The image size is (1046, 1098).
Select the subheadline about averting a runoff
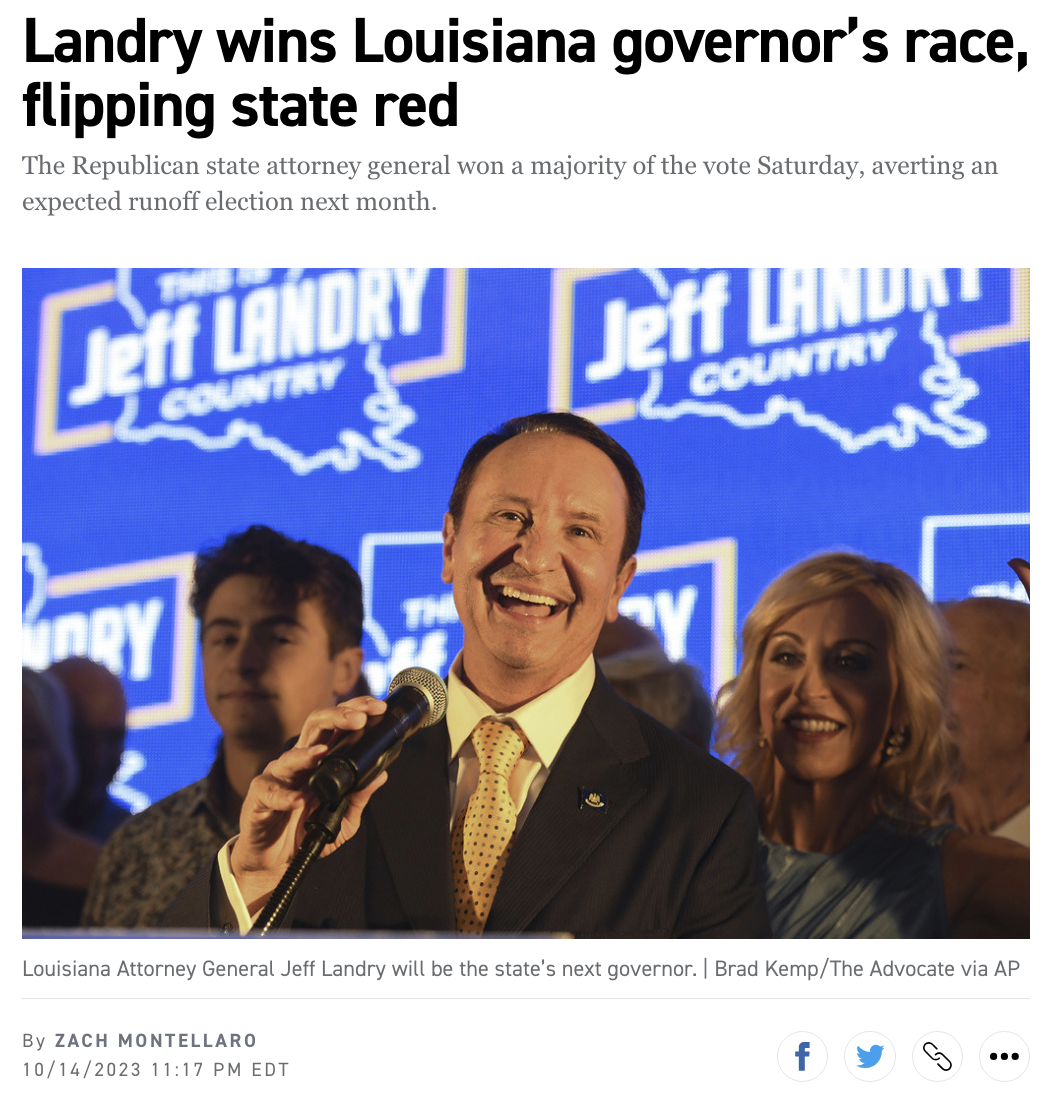pyautogui.click(x=510, y=183)
